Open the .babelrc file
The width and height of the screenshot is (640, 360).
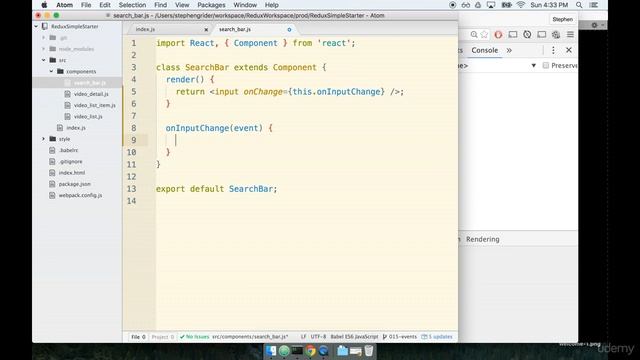pos(68,150)
